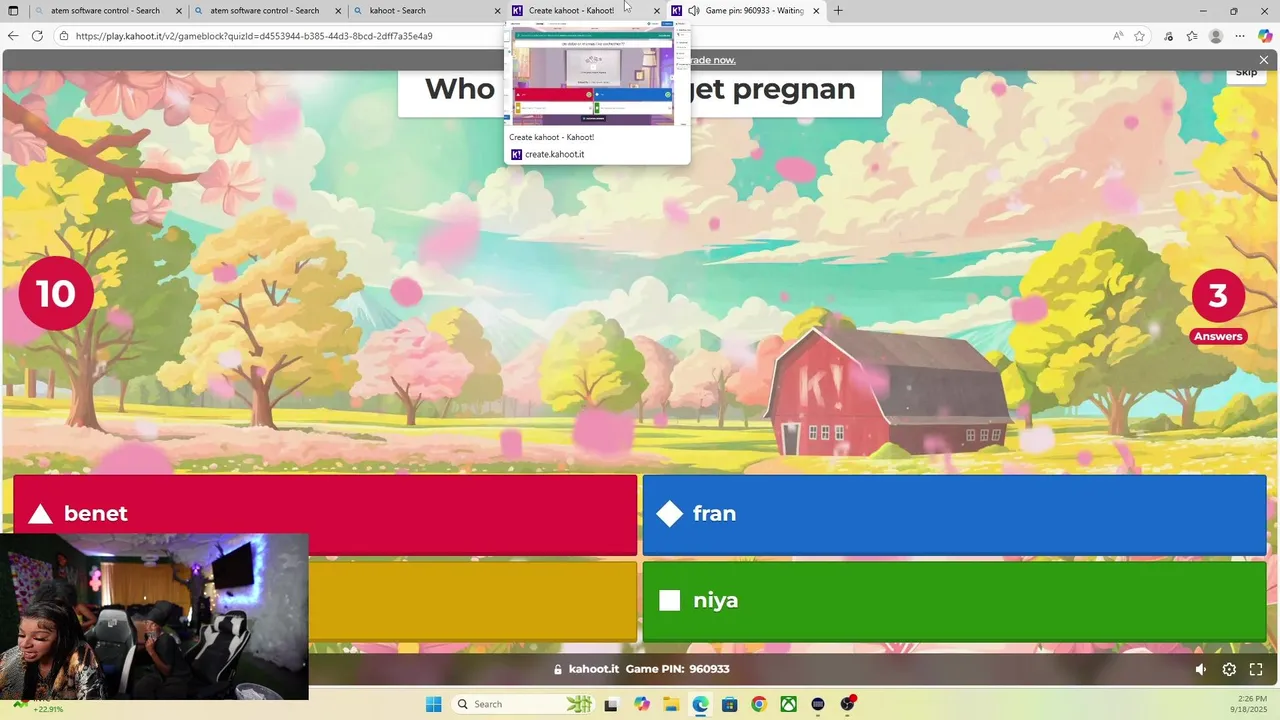Close the upgrade banner
This screenshot has width=1280, height=720.
[x=1264, y=60]
